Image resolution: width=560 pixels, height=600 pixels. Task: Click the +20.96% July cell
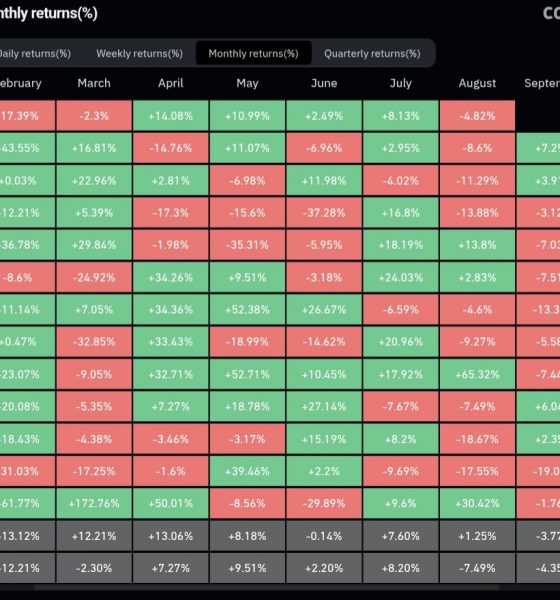tap(401, 342)
